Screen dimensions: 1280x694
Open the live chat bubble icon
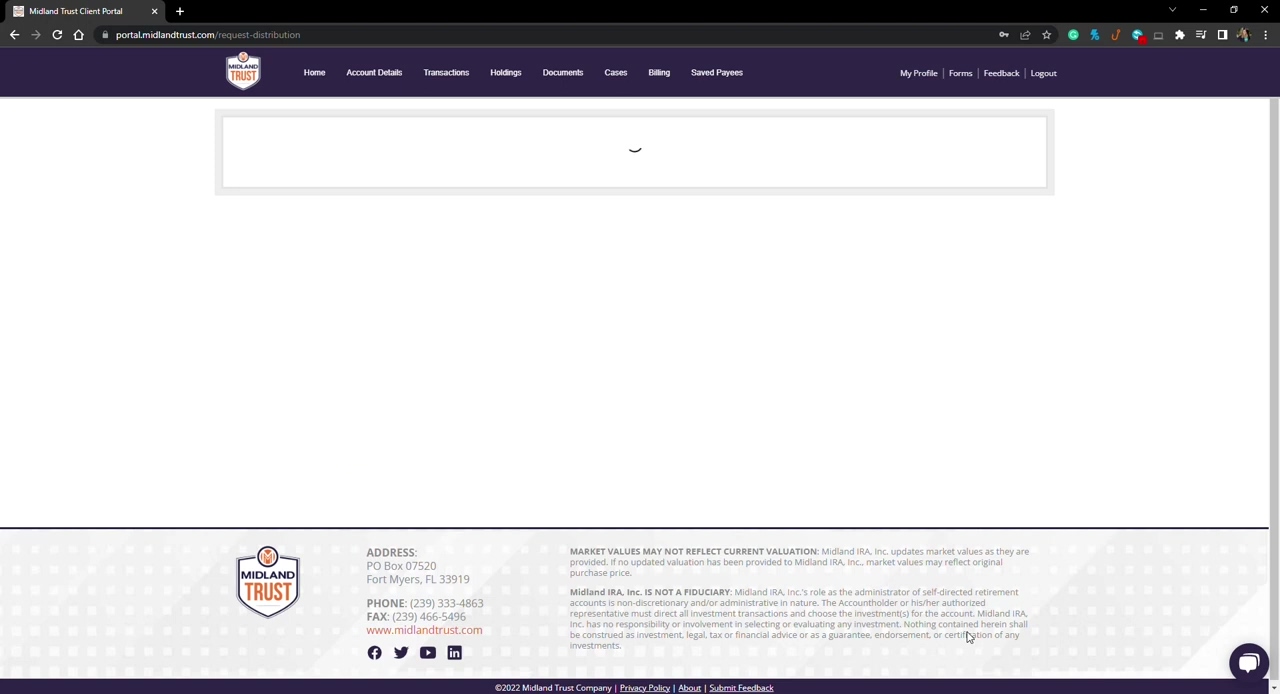[1248, 662]
